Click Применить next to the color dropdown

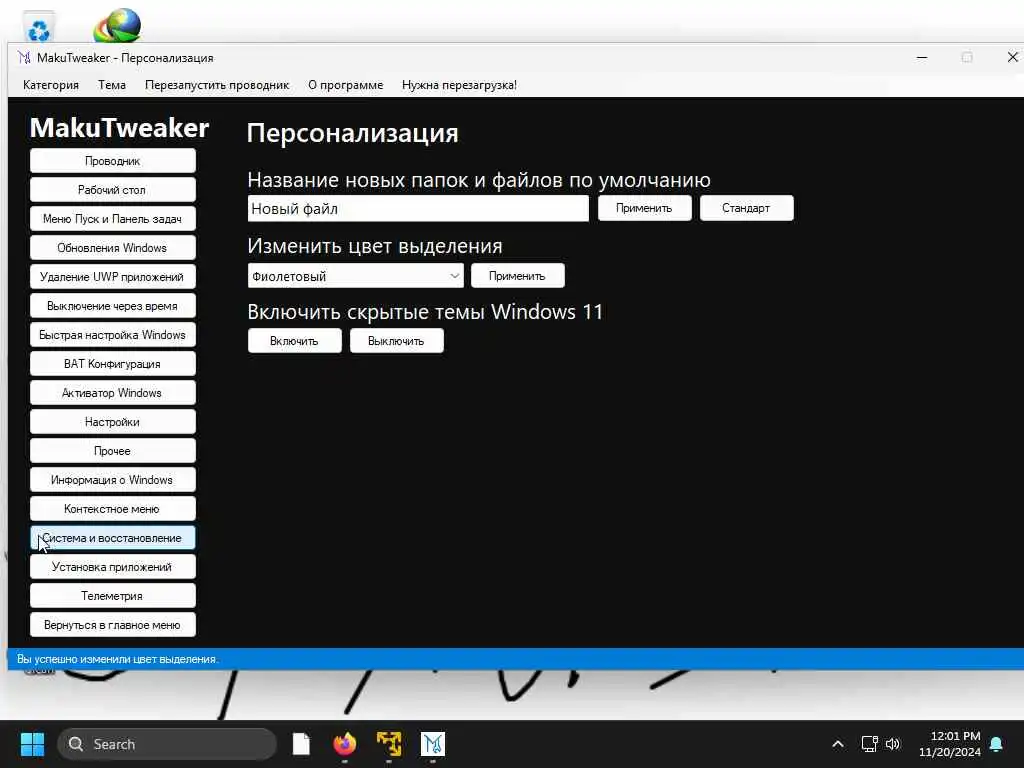click(517, 276)
